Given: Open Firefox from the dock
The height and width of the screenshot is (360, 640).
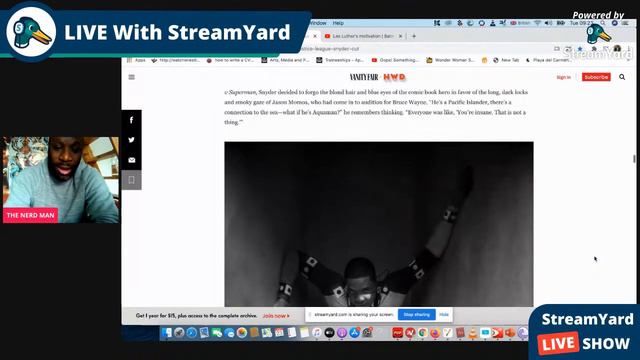Looking at the screenshot, I should click(435, 333).
